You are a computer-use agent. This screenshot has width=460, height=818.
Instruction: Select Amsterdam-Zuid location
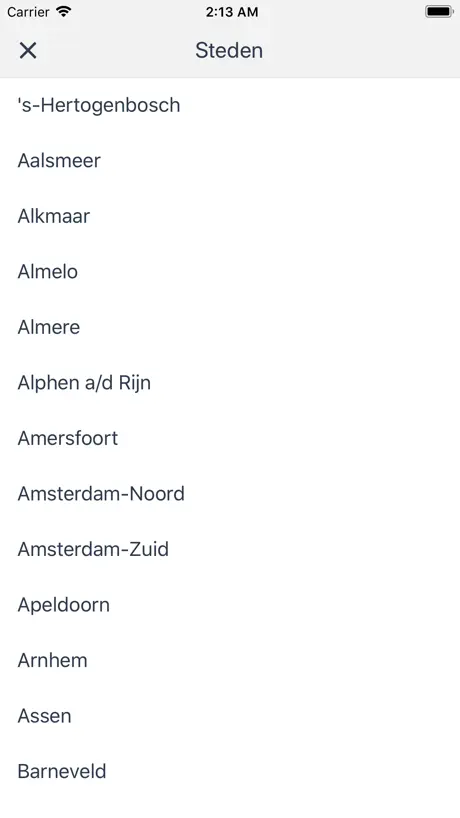click(x=230, y=549)
